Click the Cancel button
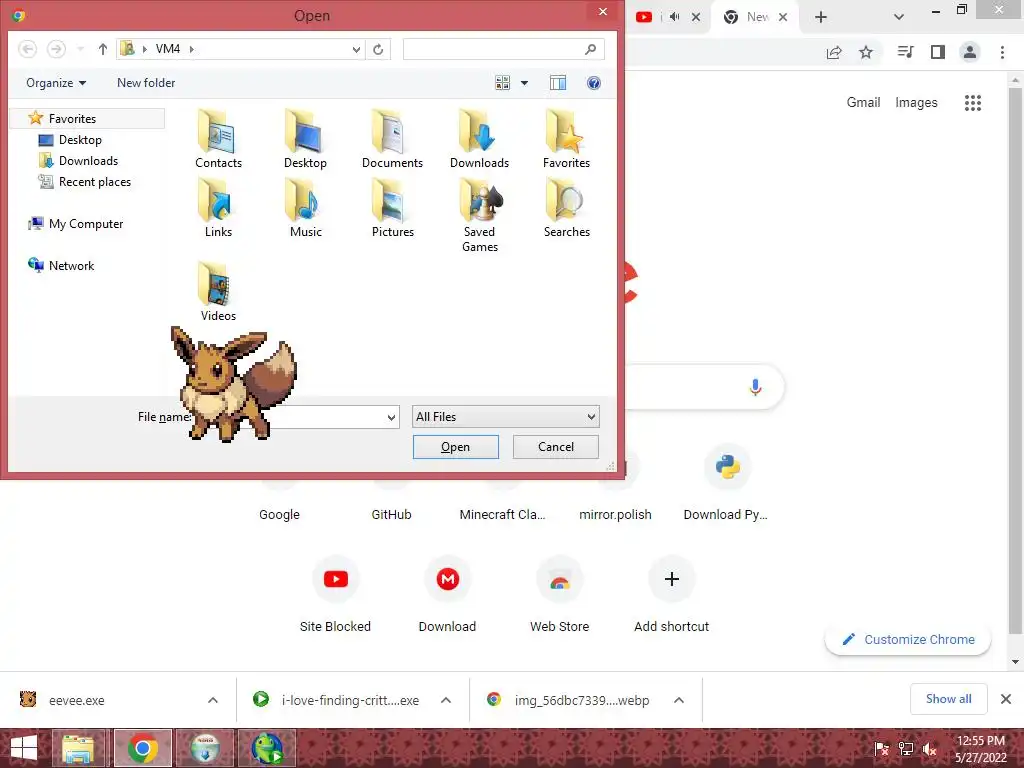1024x768 pixels. point(556,447)
